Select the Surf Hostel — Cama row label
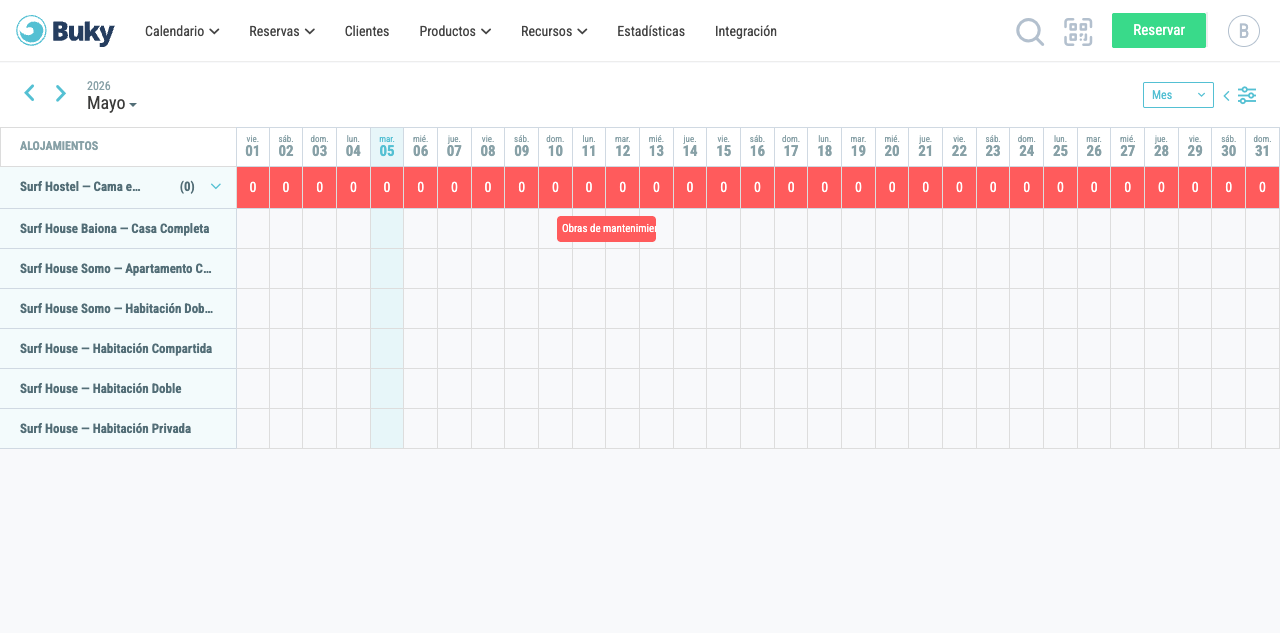The width and height of the screenshot is (1280, 633). (x=80, y=187)
